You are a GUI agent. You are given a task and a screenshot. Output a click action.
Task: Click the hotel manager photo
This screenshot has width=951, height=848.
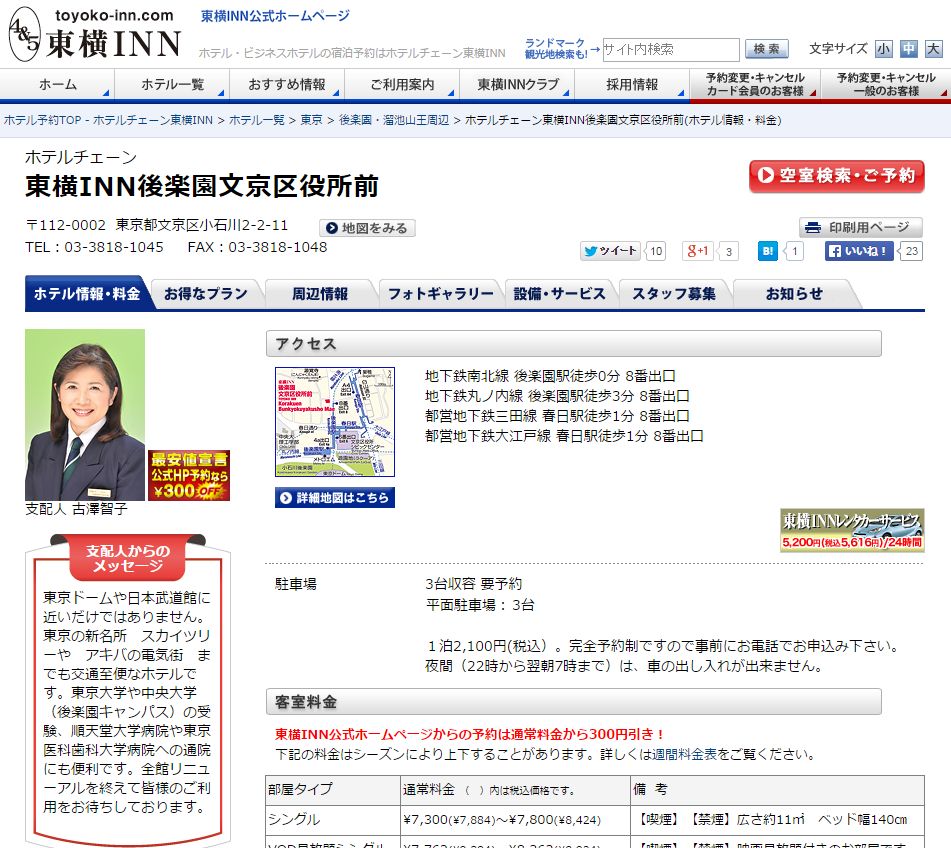click(x=85, y=415)
